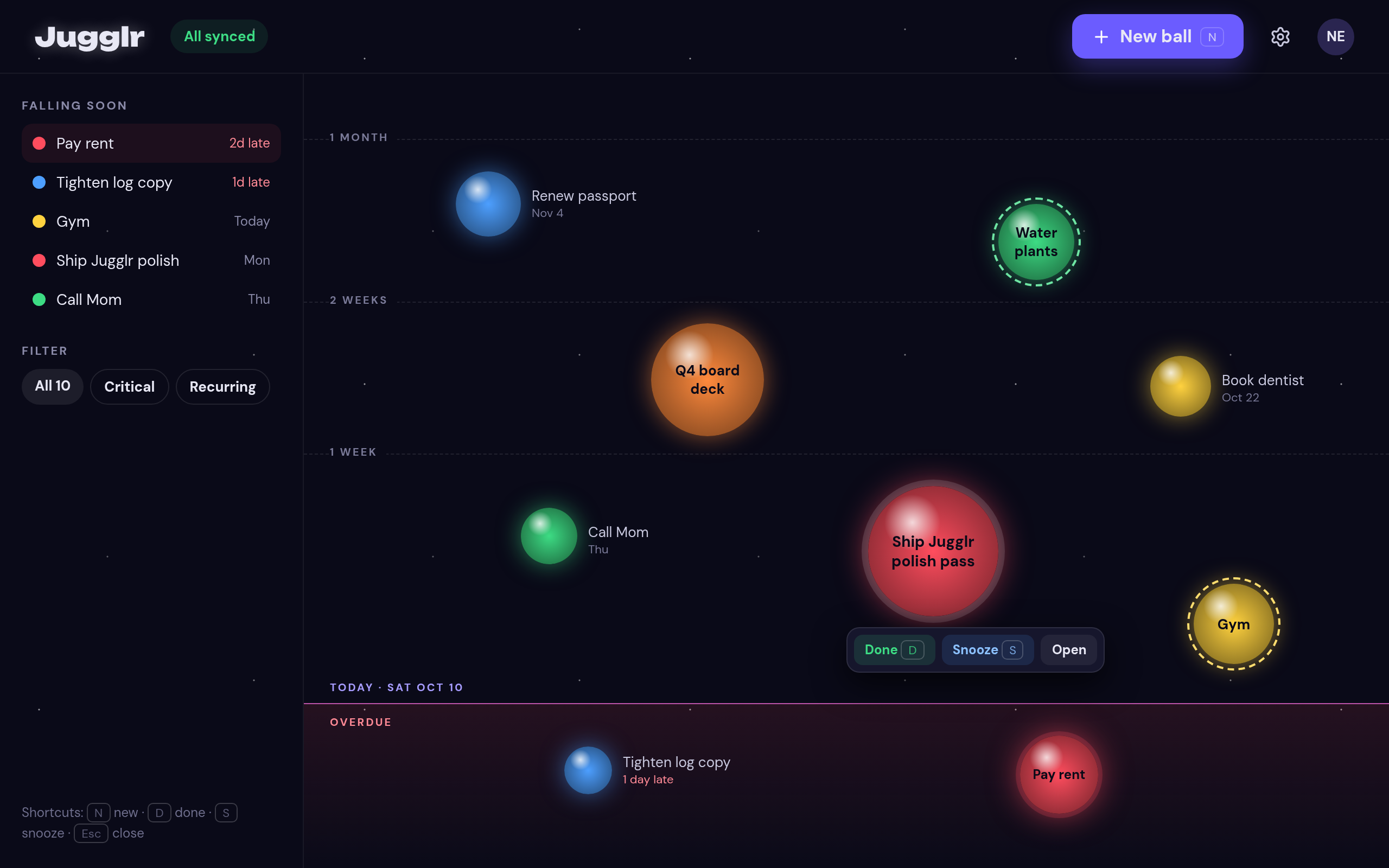The width and height of the screenshot is (1389, 868).
Task: Click the 1 WEEK timeline marker
Action: pos(353,452)
